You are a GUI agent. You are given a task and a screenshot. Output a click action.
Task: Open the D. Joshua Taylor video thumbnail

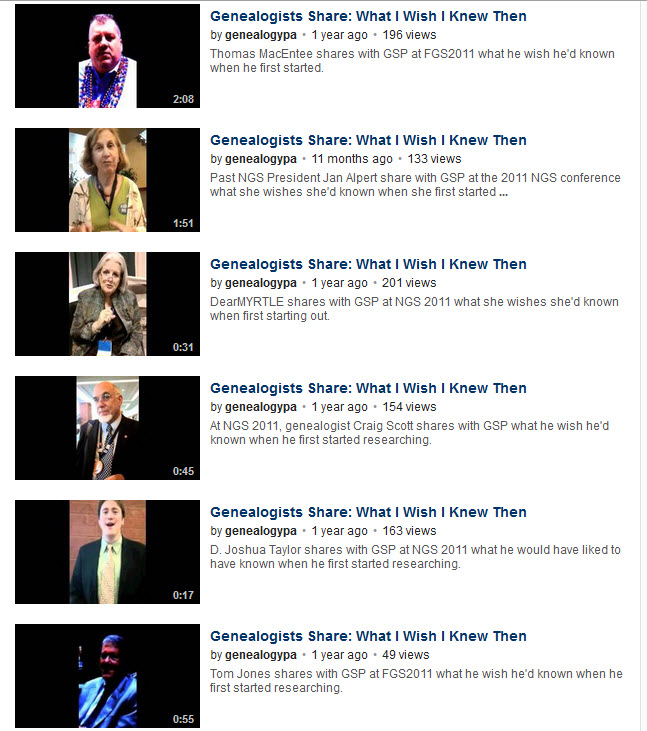[x=107, y=552]
